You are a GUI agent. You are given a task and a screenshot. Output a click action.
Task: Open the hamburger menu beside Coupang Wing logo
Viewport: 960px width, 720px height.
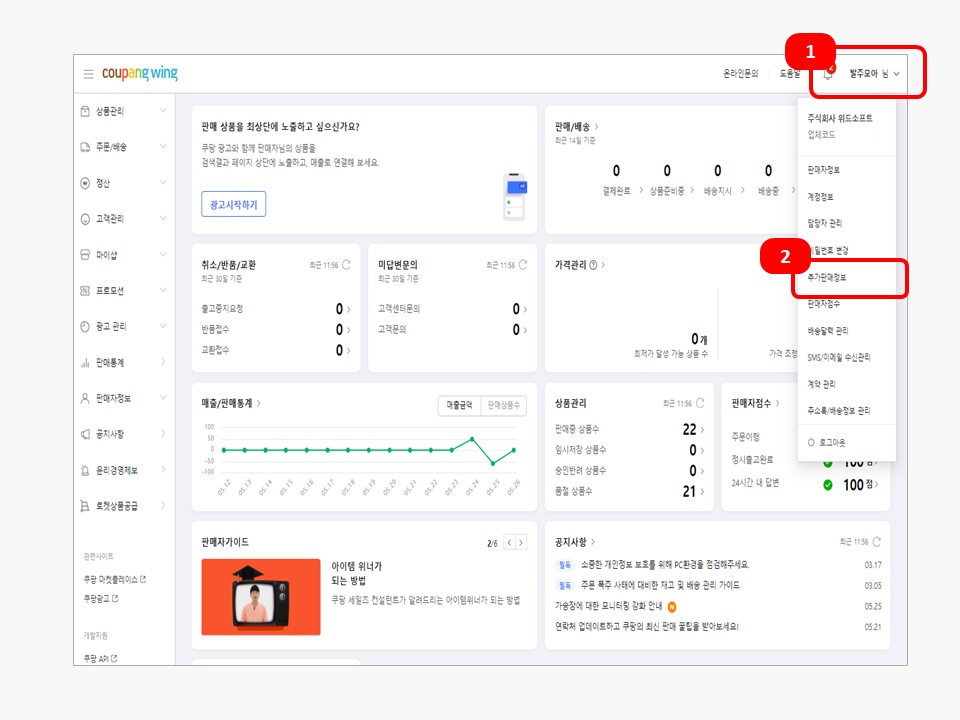pos(88,74)
